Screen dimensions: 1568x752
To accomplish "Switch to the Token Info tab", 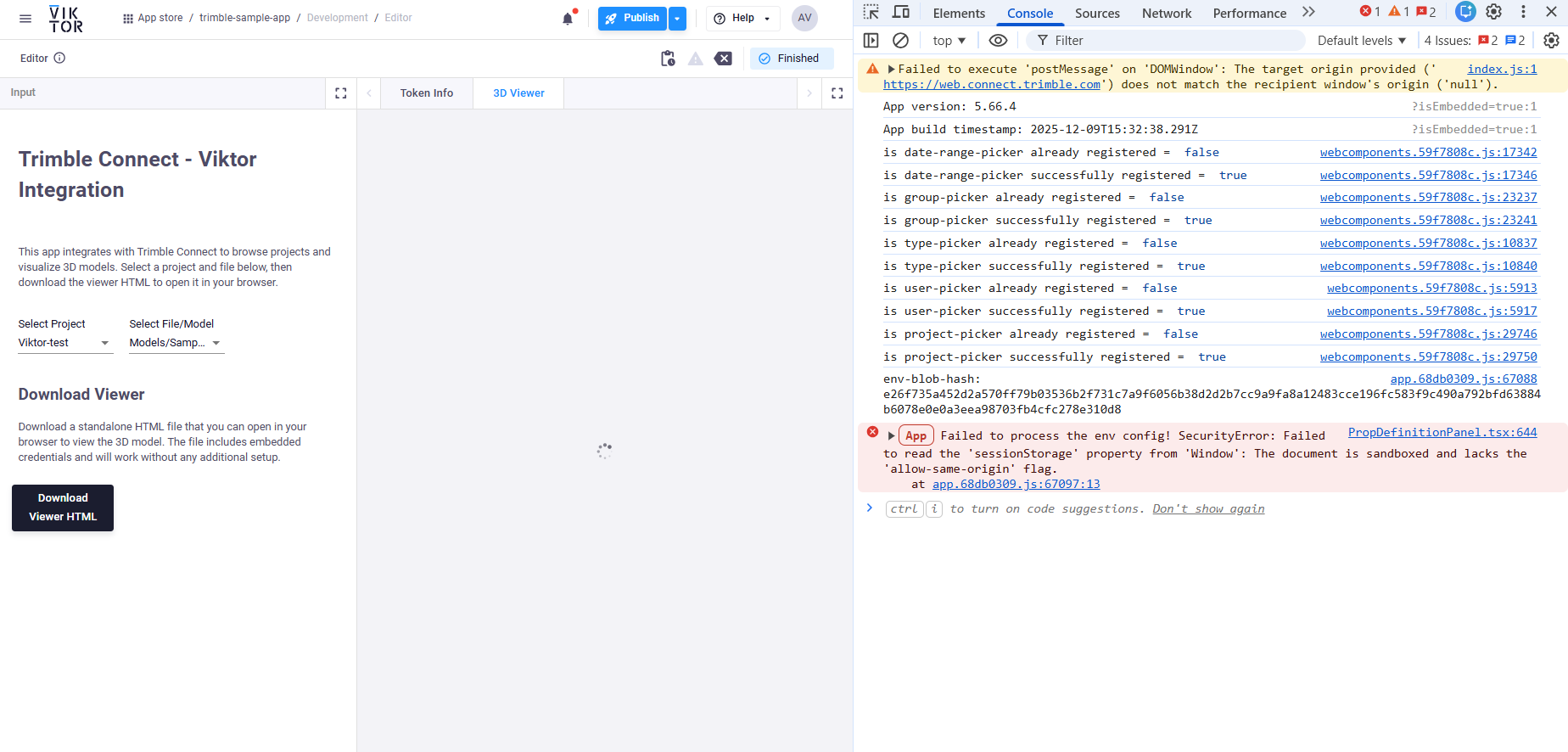I will (x=427, y=93).
